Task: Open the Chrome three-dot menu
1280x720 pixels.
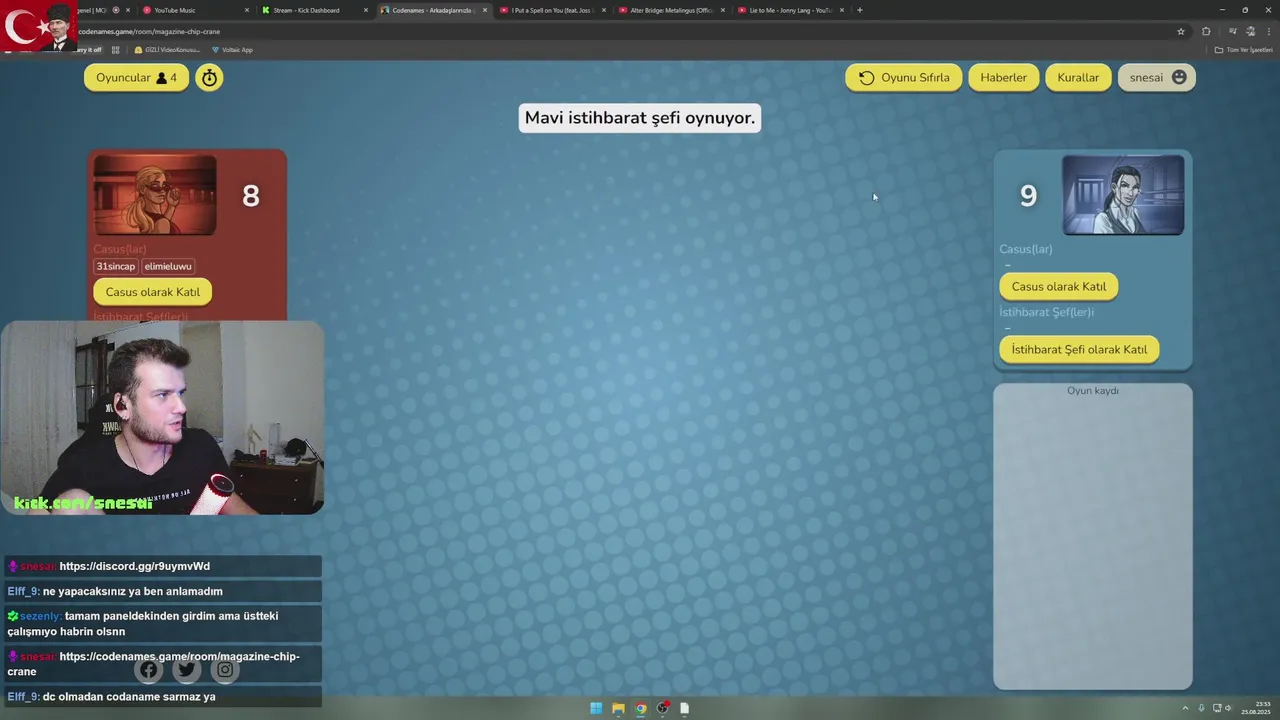Action: 1269,31
